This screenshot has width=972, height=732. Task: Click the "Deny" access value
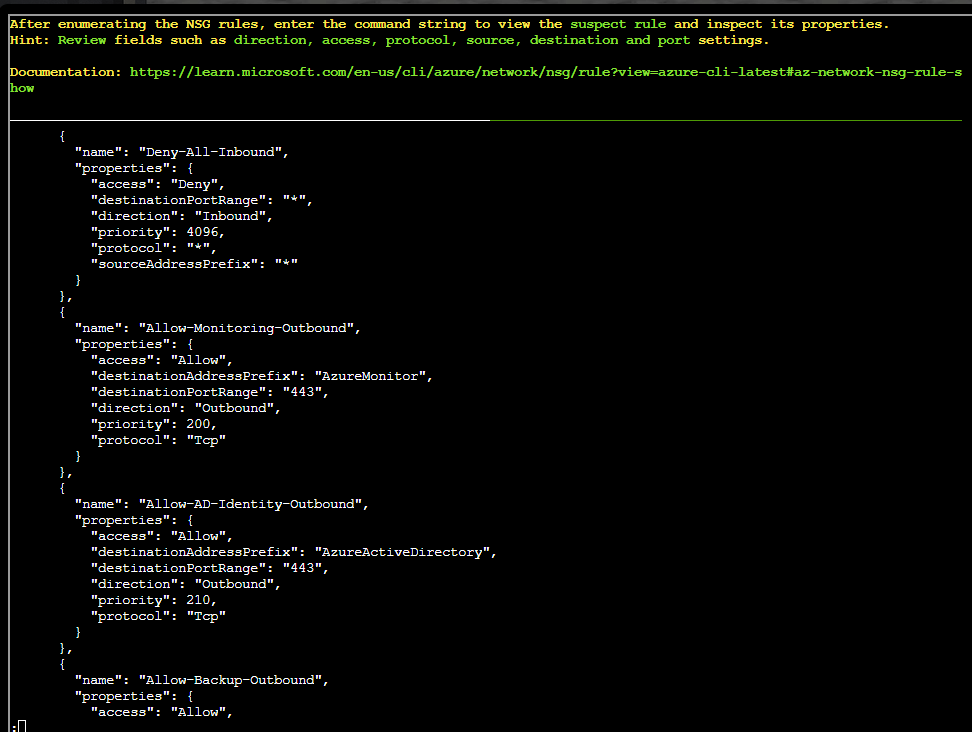[x=195, y=184]
